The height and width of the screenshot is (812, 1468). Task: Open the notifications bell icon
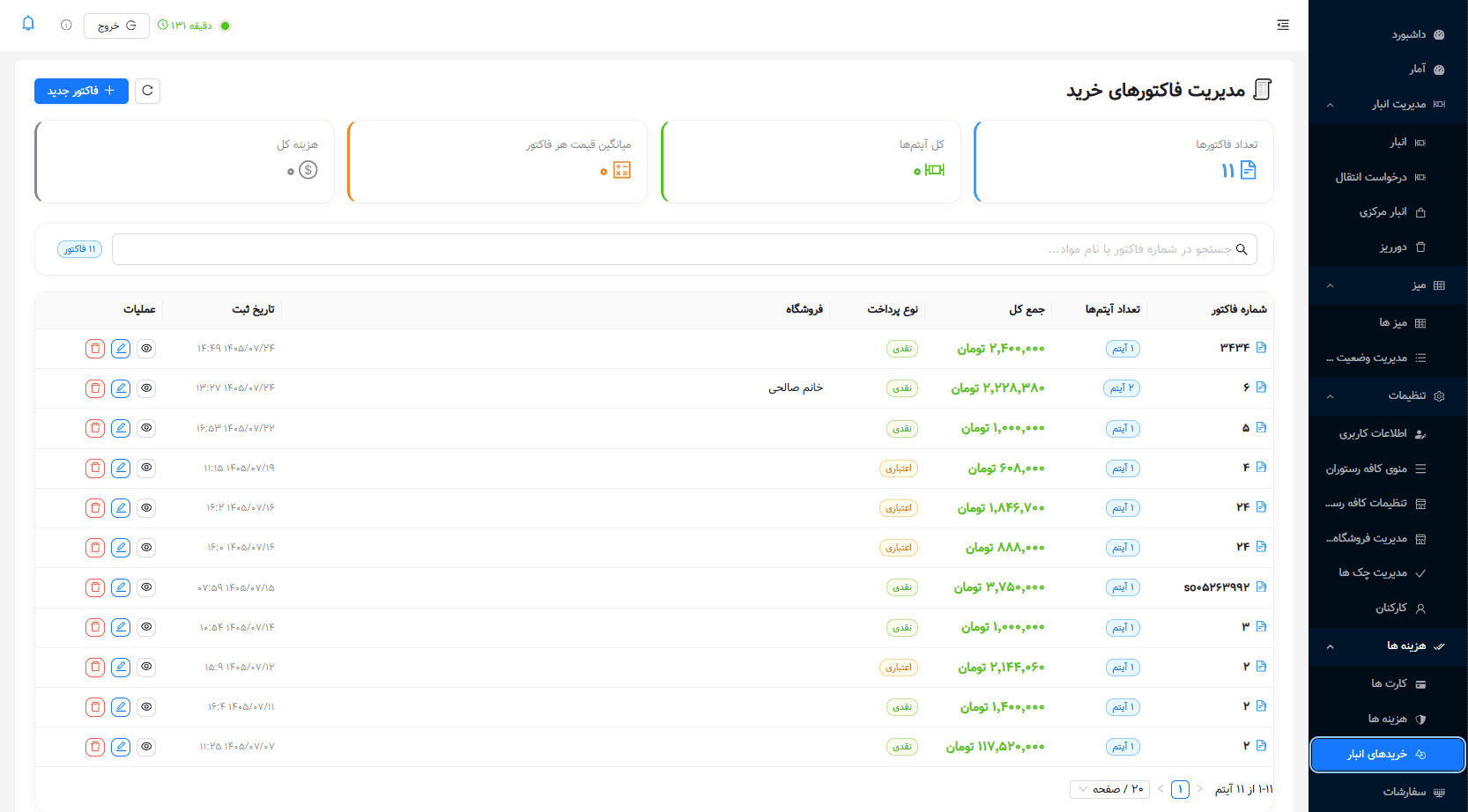(28, 24)
